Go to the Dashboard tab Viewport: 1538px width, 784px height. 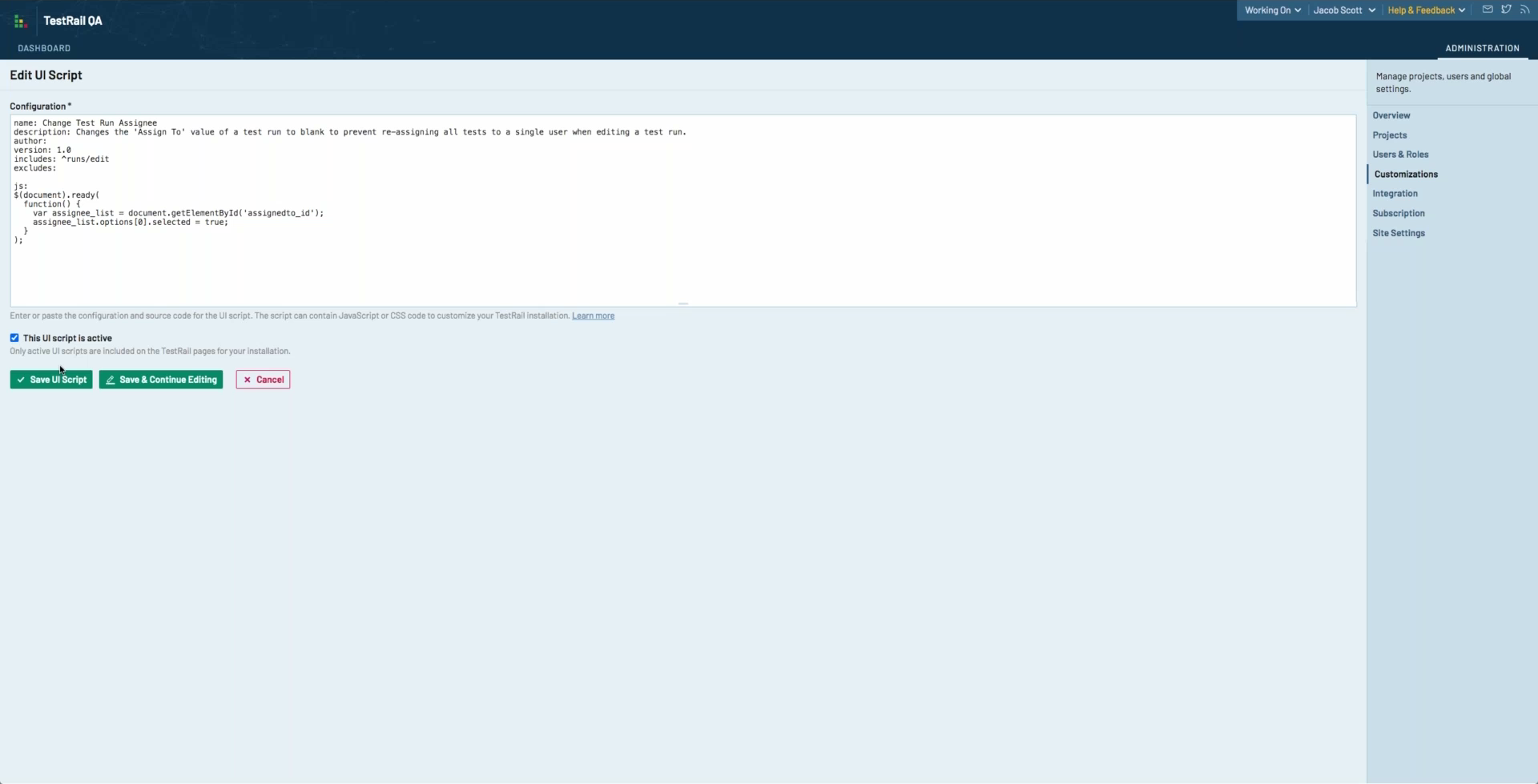click(x=44, y=48)
